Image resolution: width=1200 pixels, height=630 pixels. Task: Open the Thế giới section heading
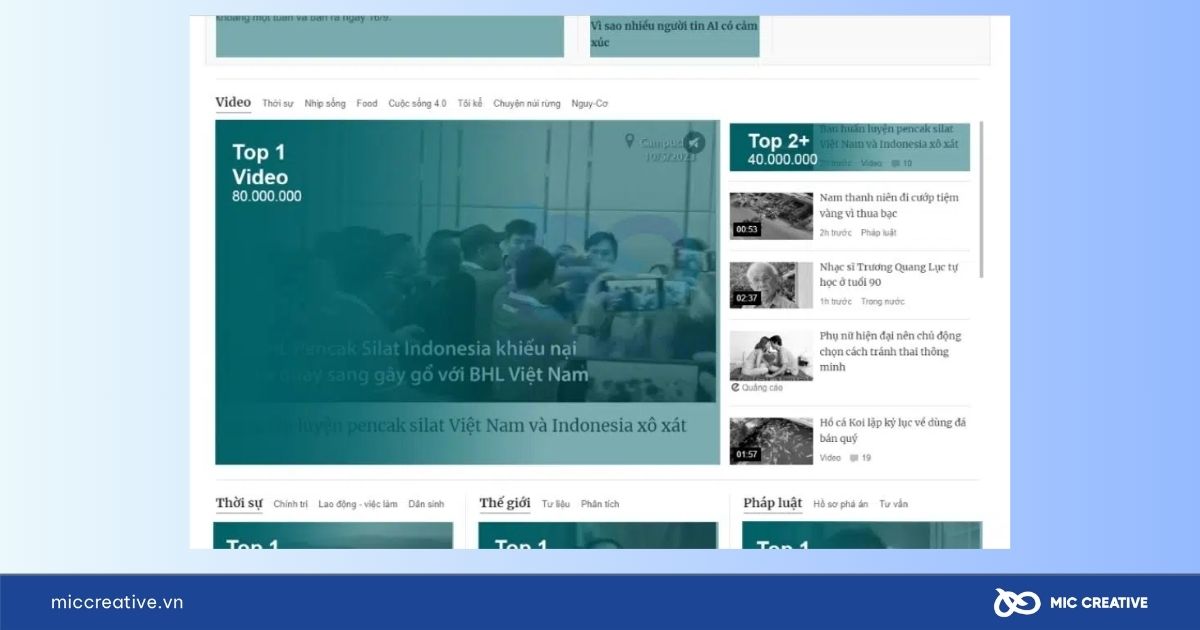[x=505, y=503]
